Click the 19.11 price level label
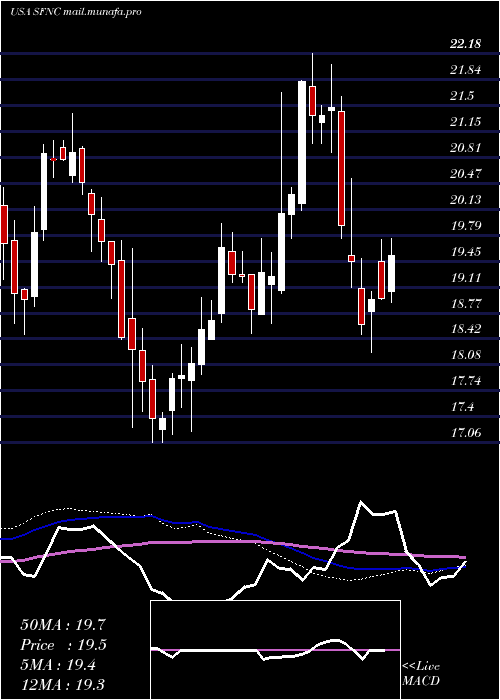Viewport: 500px width, 700px height. [466, 278]
